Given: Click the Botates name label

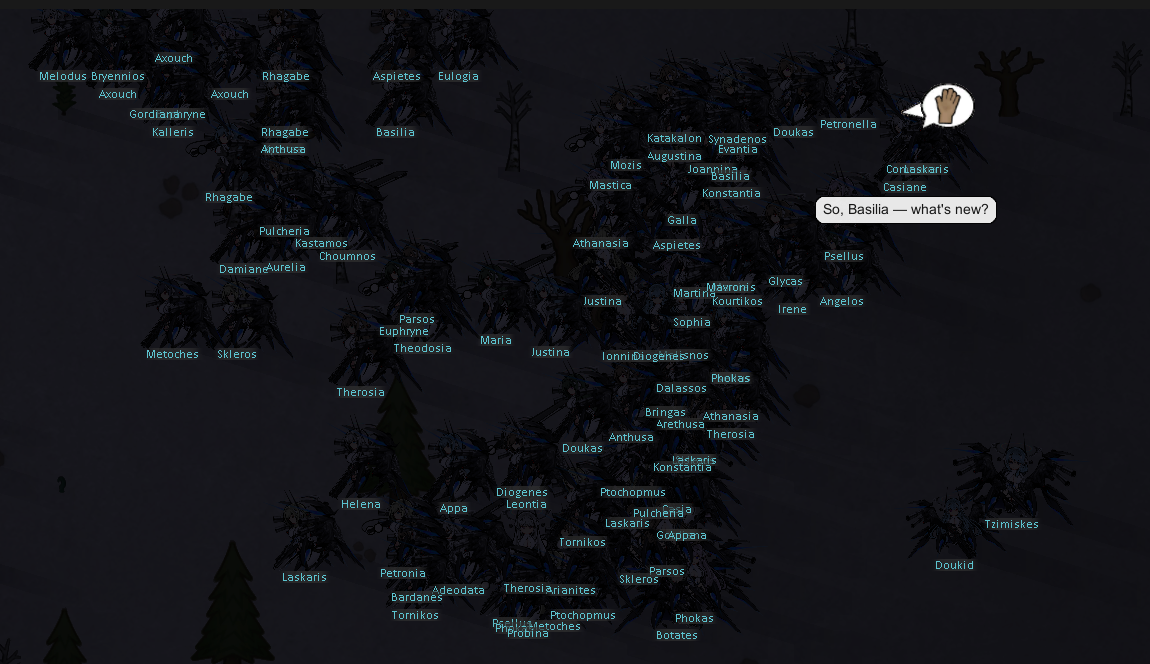Looking at the screenshot, I should pos(676,635).
